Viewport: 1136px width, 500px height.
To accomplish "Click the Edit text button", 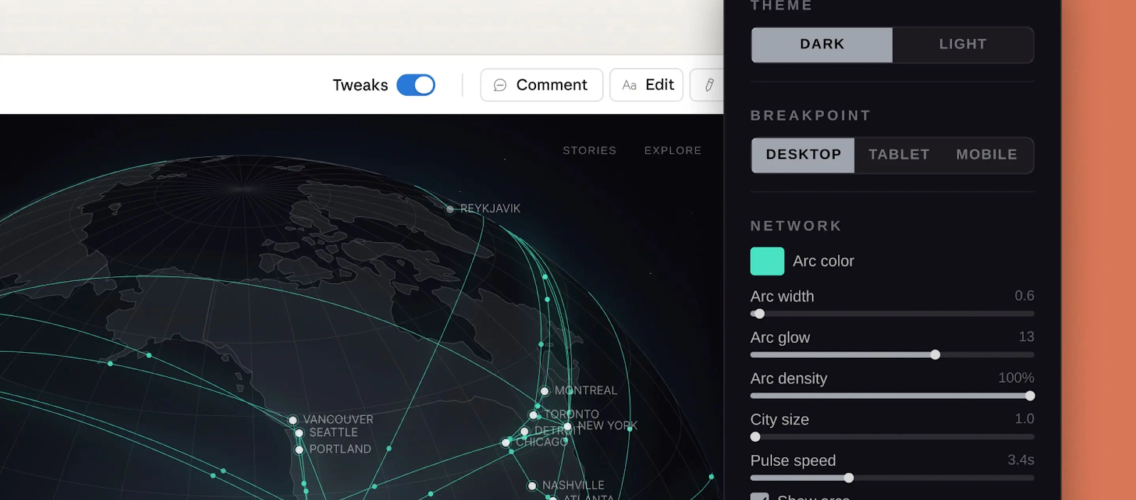I will pos(647,85).
